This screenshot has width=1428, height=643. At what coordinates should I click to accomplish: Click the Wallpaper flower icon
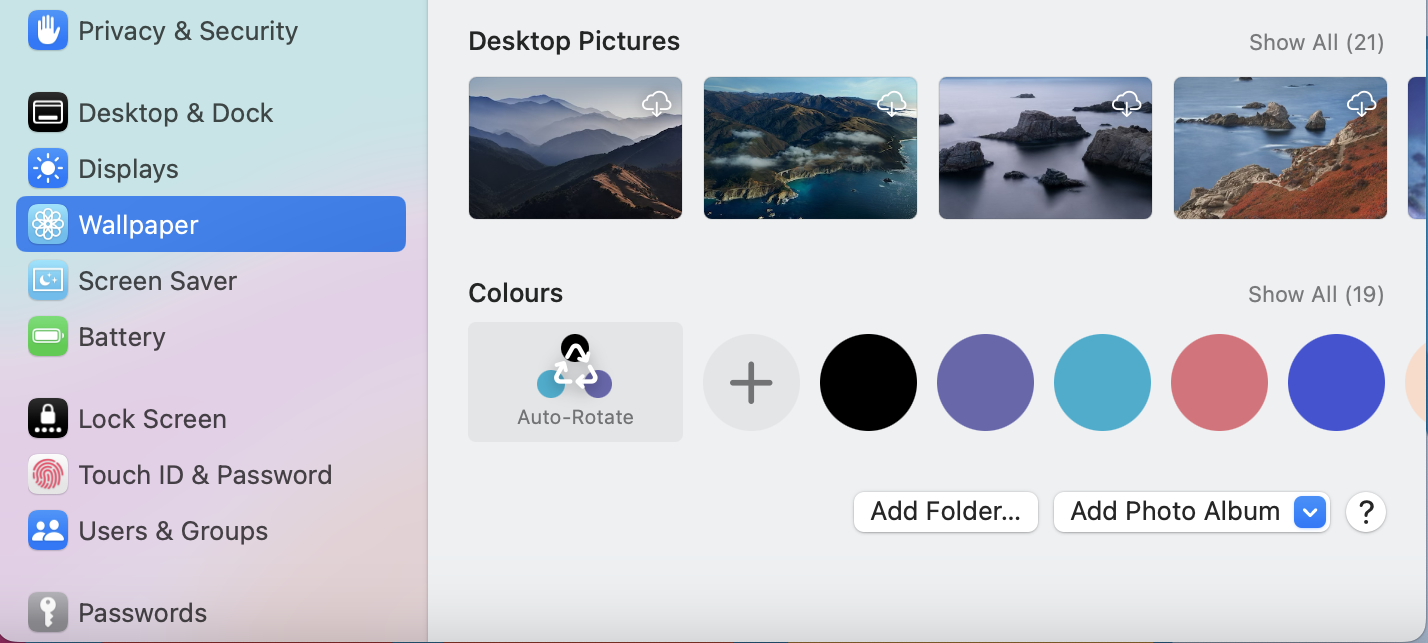click(x=48, y=224)
